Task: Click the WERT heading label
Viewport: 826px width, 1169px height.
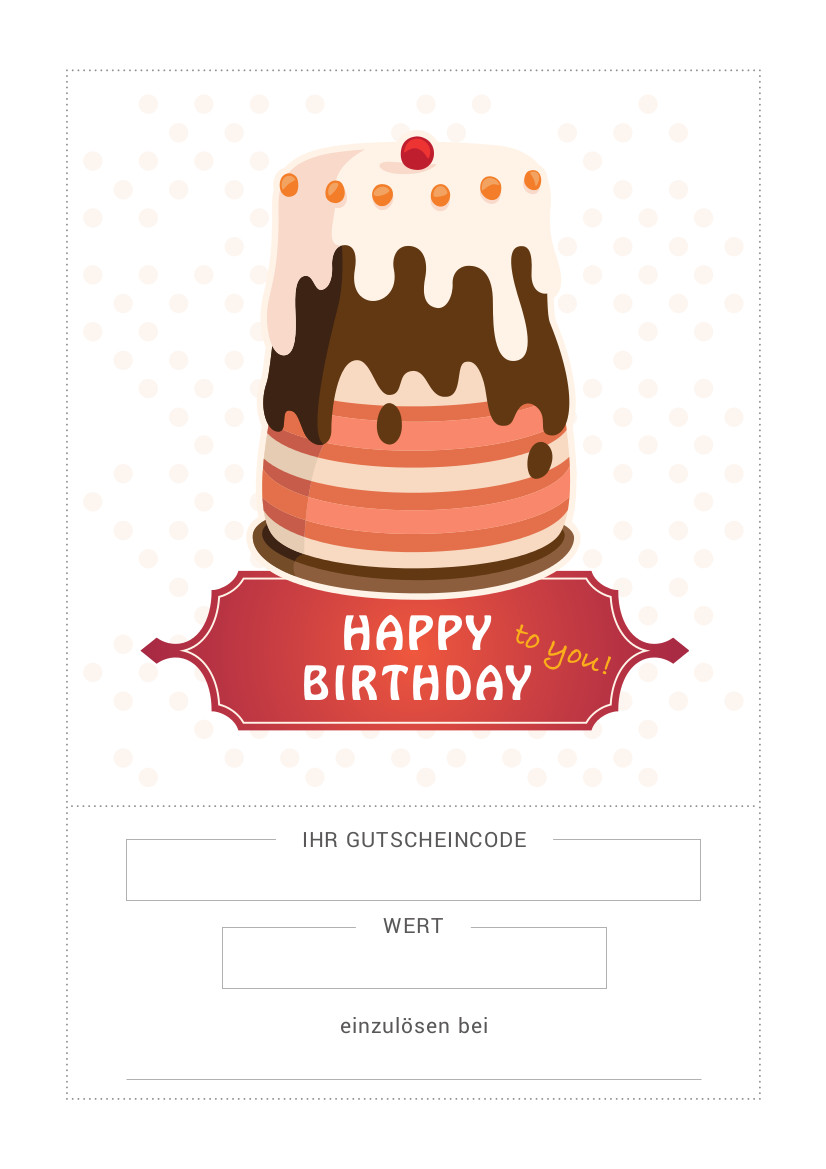Action: click(413, 926)
